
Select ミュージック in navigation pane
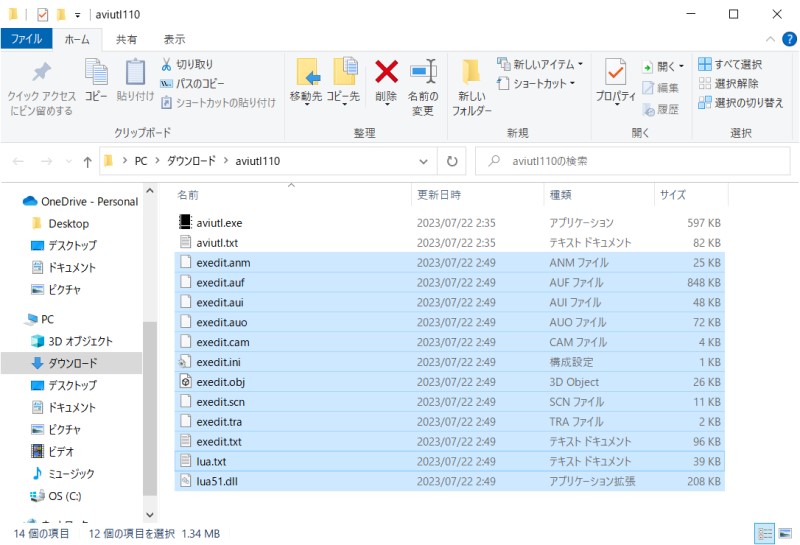pos(63,474)
